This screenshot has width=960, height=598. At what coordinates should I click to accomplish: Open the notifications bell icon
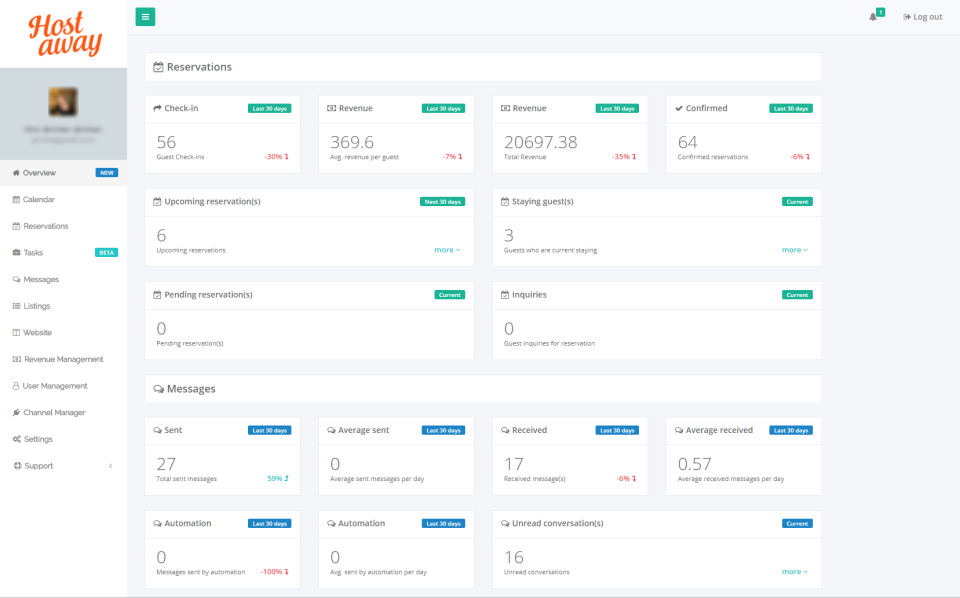pyautogui.click(x=872, y=17)
